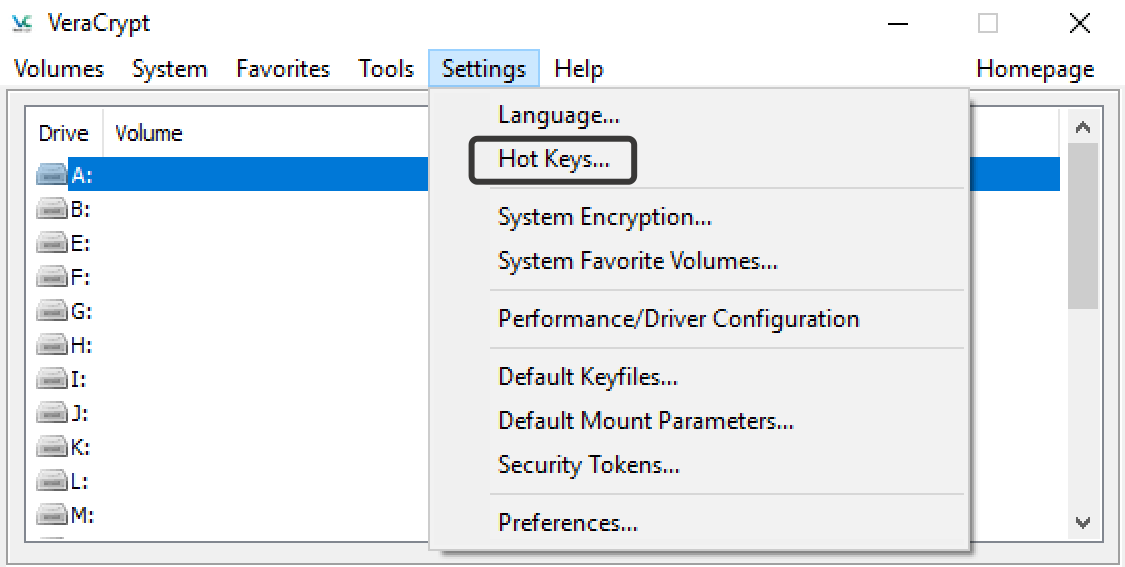Click the VeraCrypt logo in title bar

tap(22, 23)
